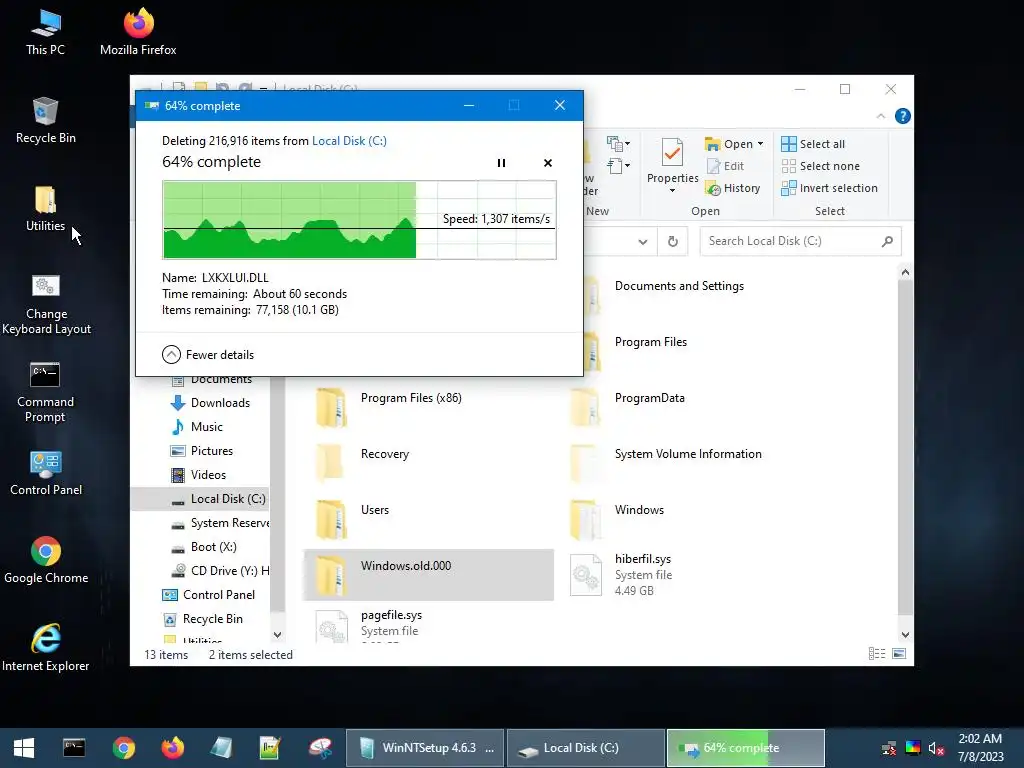
Task: Open Recycle Bin in navigation pane
Action: pyautogui.click(x=202, y=619)
